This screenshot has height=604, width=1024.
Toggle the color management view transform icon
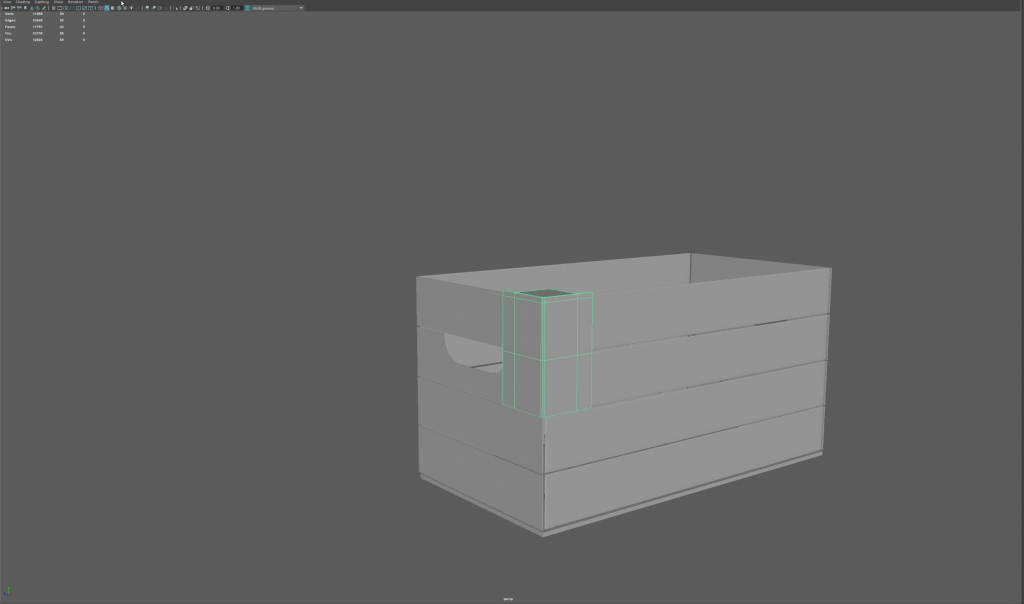point(248,8)
